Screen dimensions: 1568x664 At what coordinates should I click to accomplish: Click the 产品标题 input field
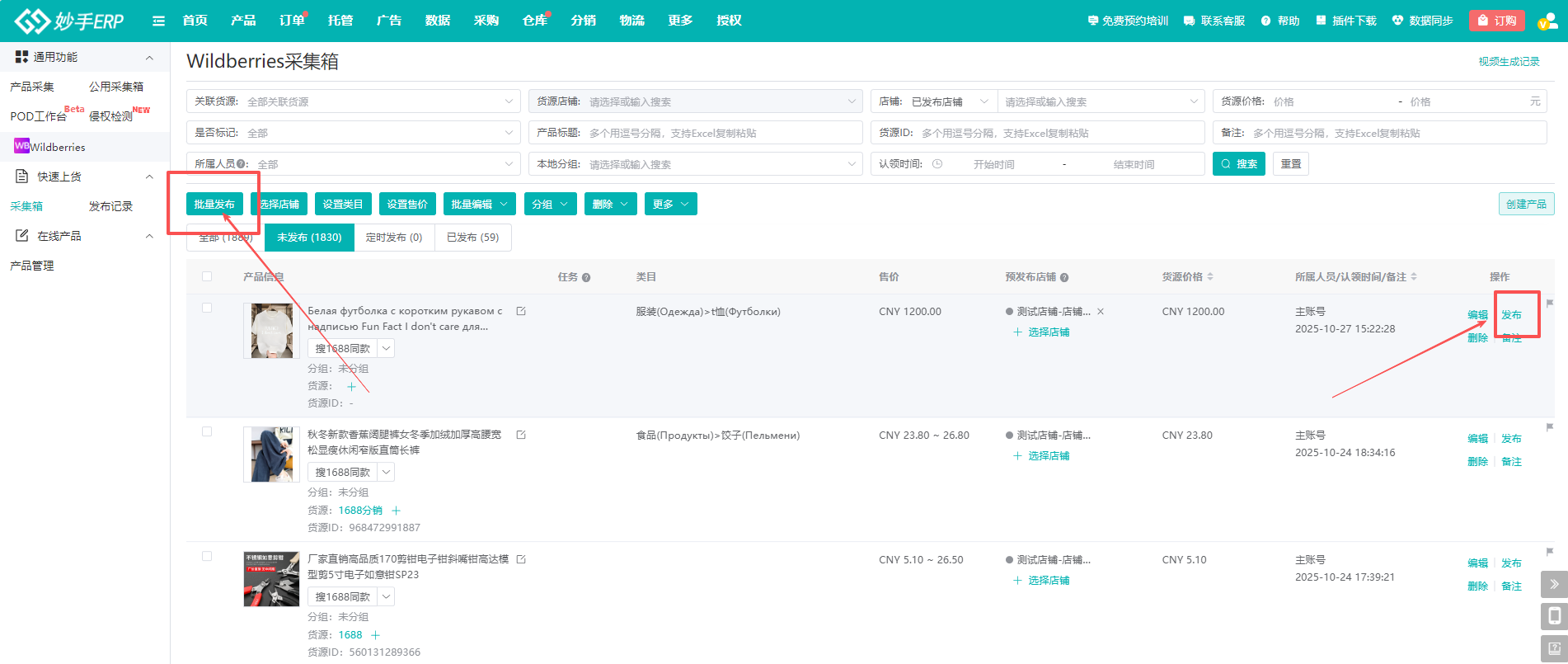[x=721, y=133]
